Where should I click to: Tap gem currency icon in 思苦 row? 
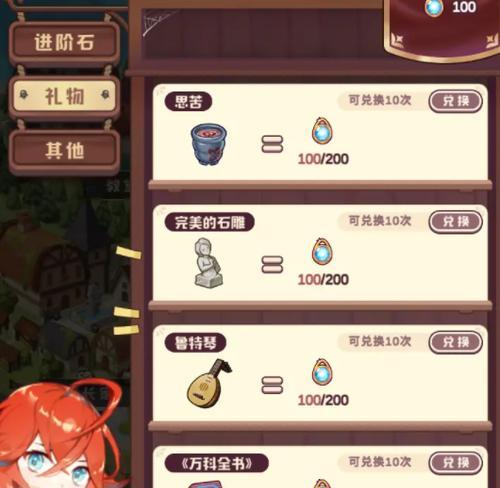click(322, 131)
